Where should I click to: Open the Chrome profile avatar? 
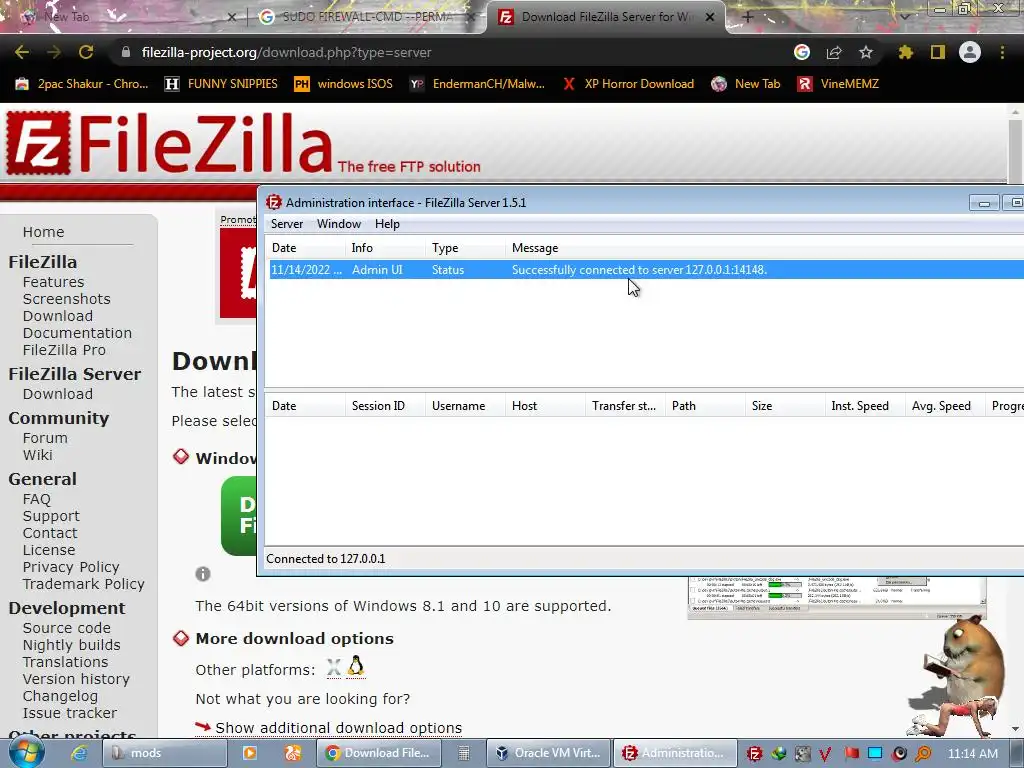pos(969,52)
